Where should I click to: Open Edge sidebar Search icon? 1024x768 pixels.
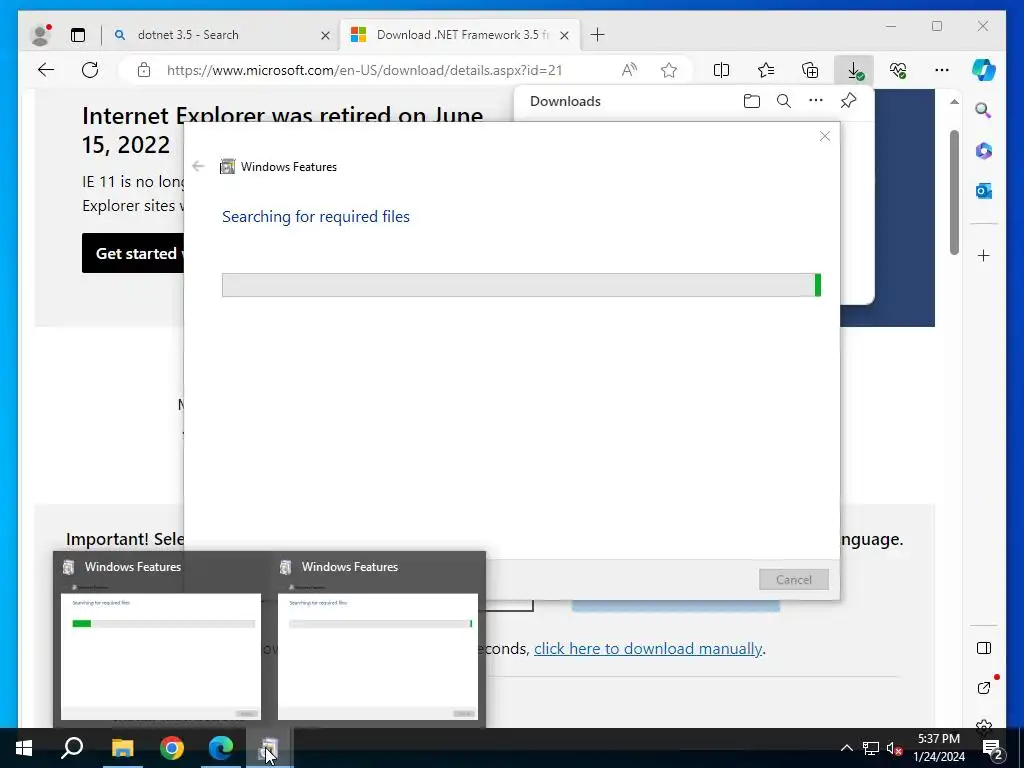[x=984, y=110]
